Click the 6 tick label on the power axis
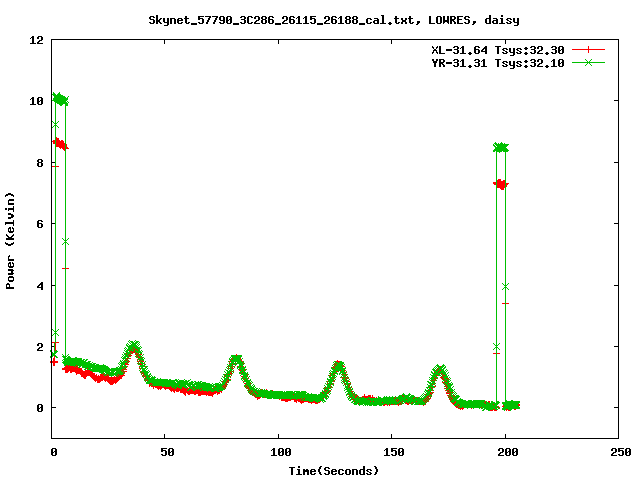This screenshot has height=480, width=640. coord(40,224)
